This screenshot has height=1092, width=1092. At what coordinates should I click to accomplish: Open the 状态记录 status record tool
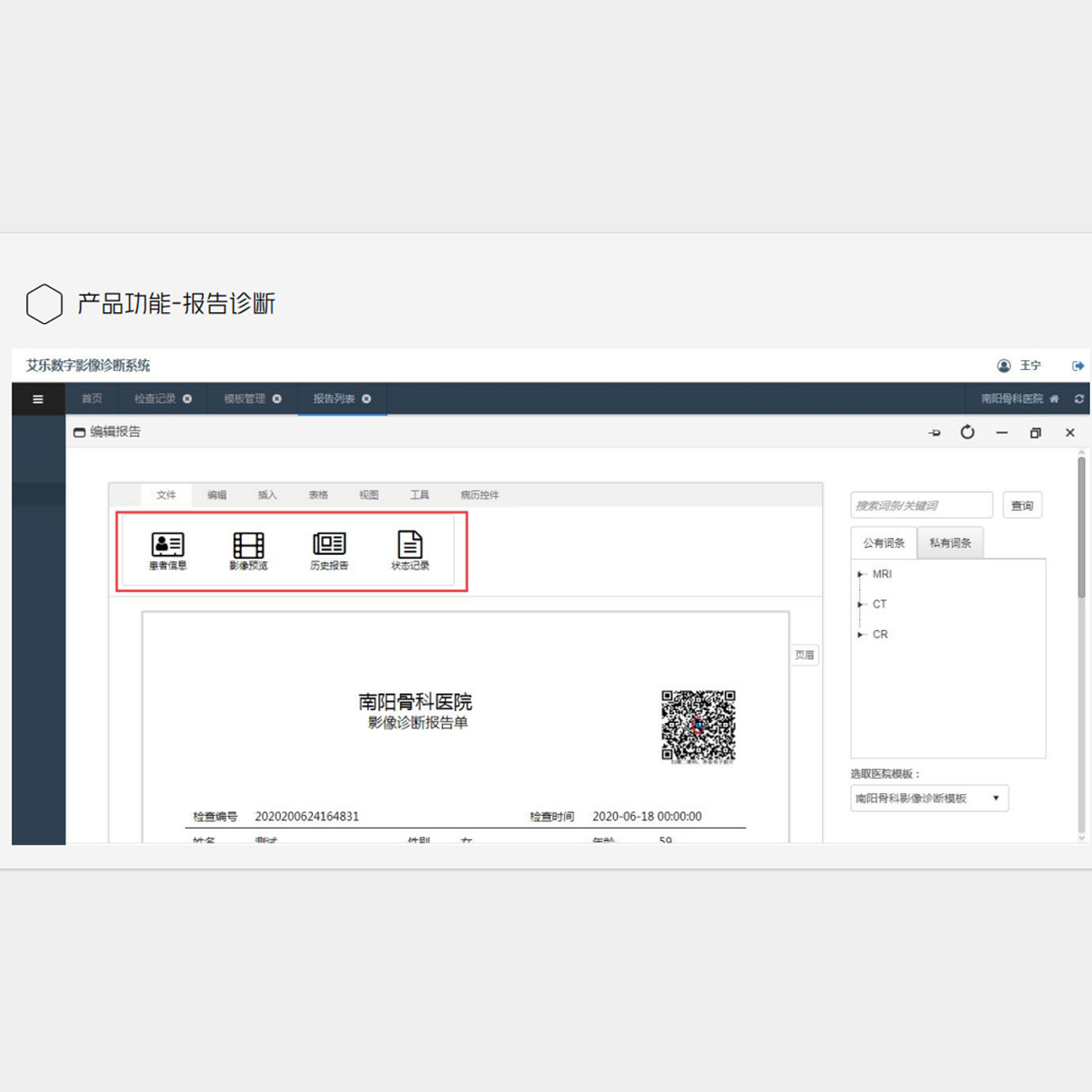pos(410,551)
